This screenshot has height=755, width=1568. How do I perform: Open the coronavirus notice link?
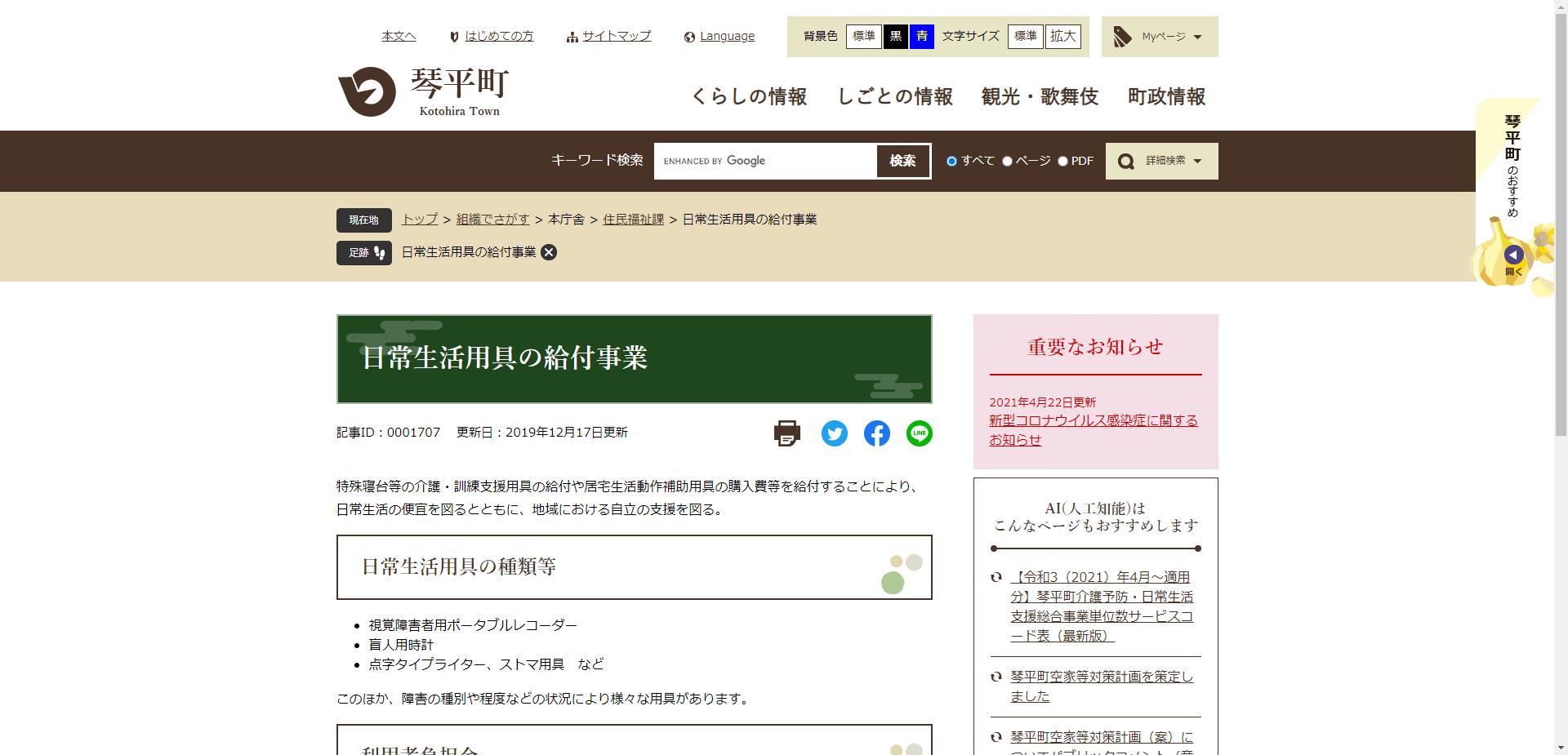pyautogui.click(x=1094, y=420)
